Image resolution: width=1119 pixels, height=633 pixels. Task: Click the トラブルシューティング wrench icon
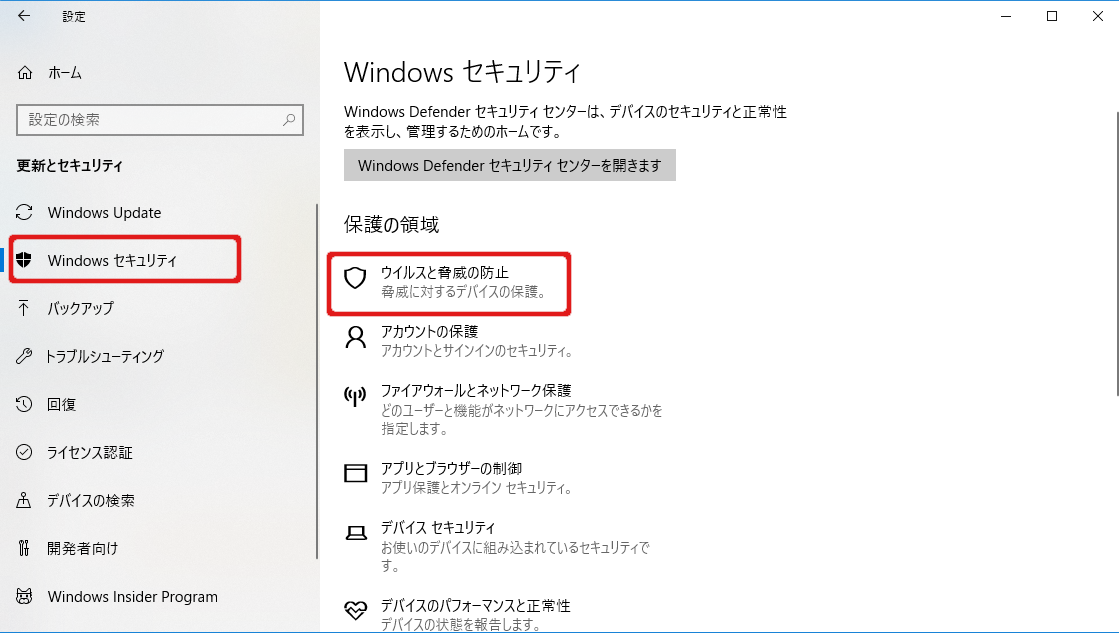click(25, 356)
